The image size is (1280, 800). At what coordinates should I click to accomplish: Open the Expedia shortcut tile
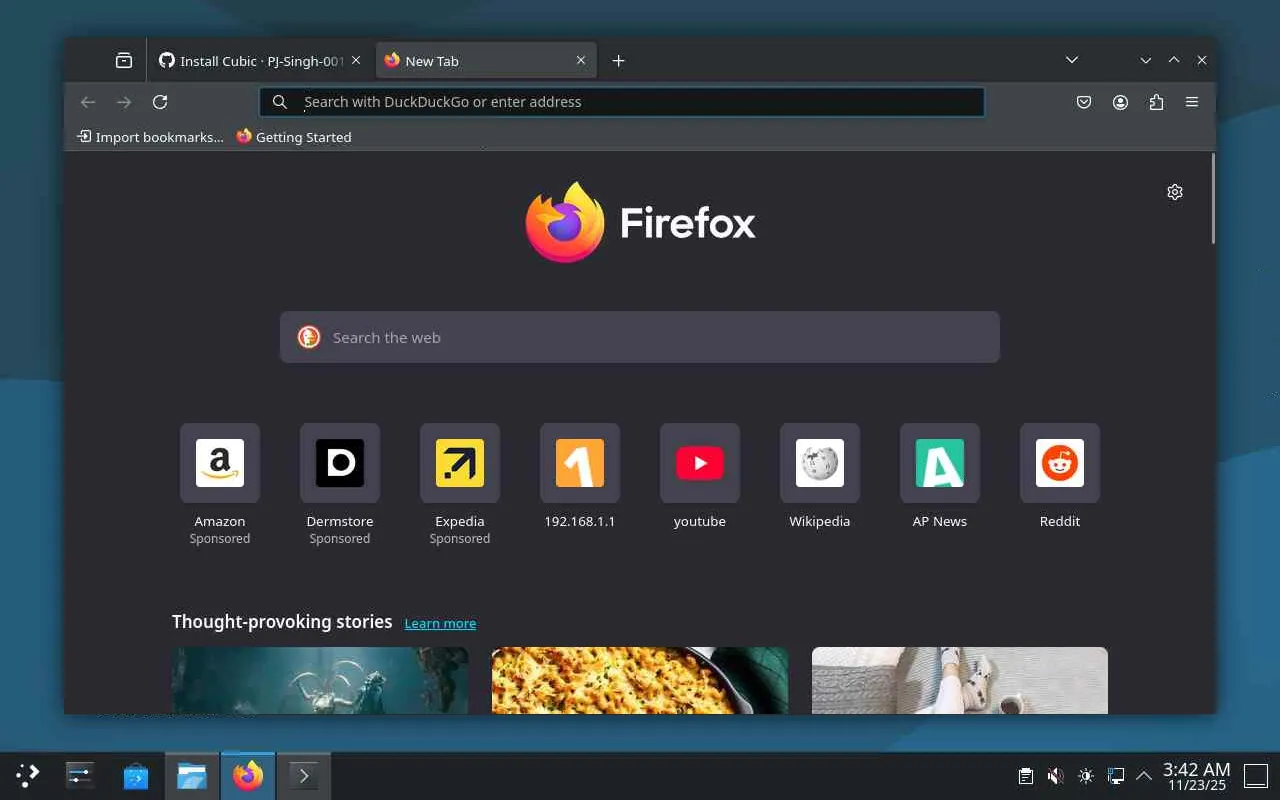460,463
